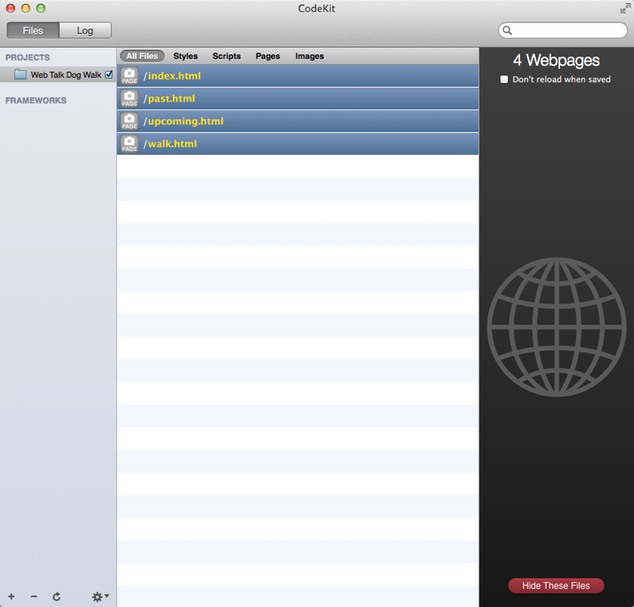Image resolution: width=634 pixels, height=607 pixels.
Task: Toggle the Web Talk Dog Walk project checkbox
Action: pyautogui.click(x=109, y=74)
